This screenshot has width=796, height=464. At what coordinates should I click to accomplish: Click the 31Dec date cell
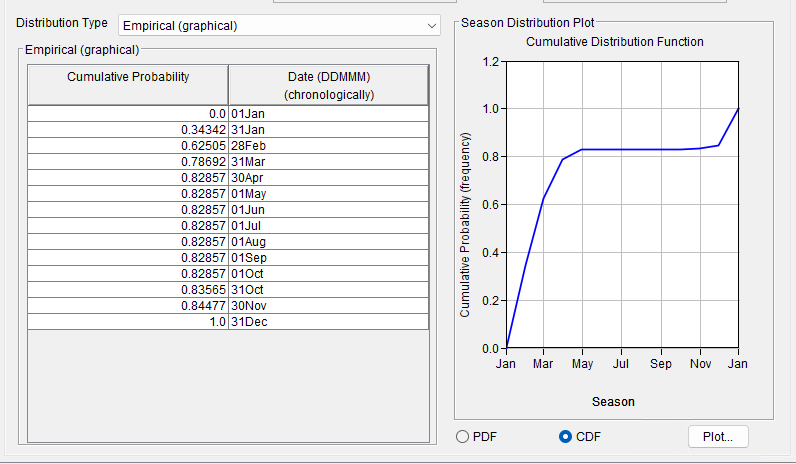click(328, 322)
